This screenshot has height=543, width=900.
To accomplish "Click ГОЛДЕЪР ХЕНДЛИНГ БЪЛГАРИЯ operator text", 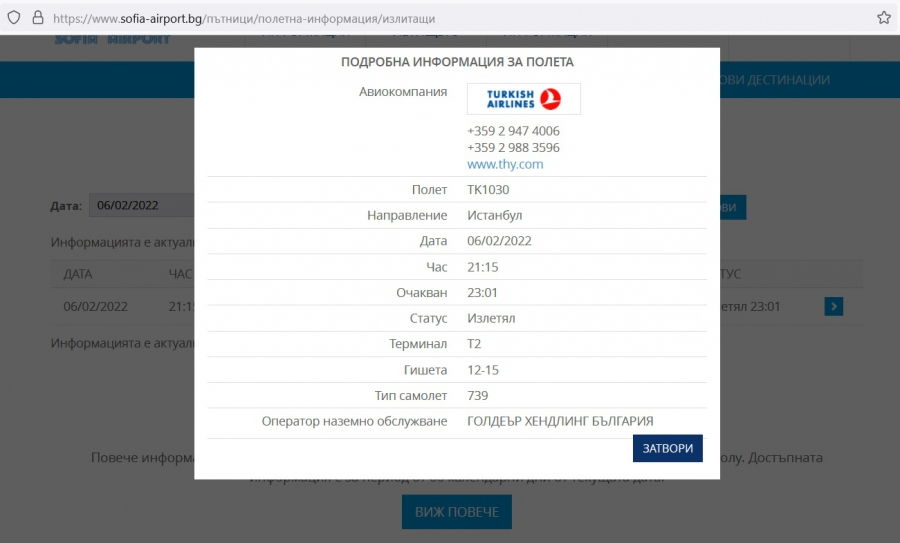I will pos(560,421).
